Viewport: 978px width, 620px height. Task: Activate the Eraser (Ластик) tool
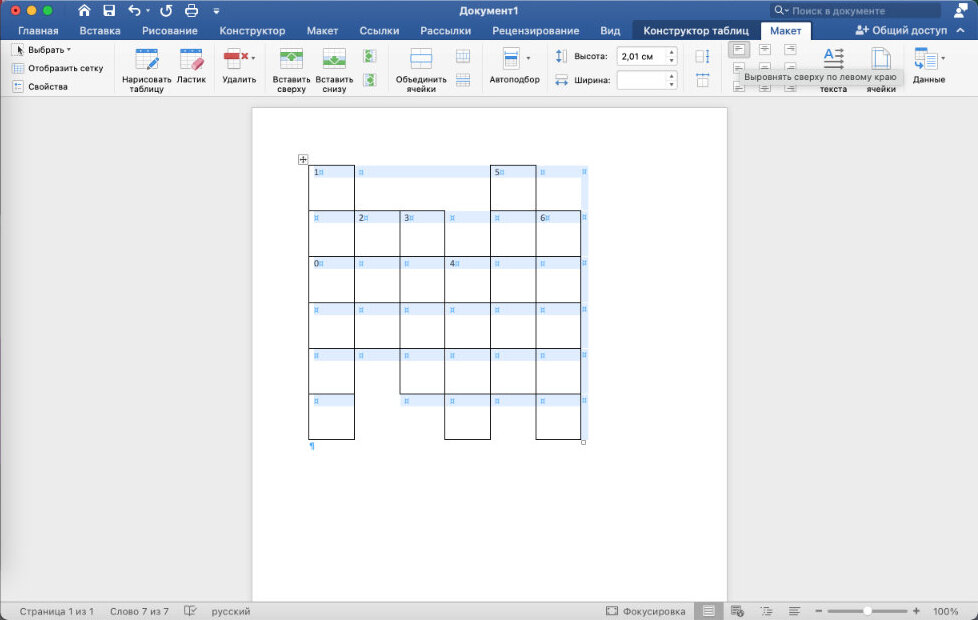click(x=191, y=66)
